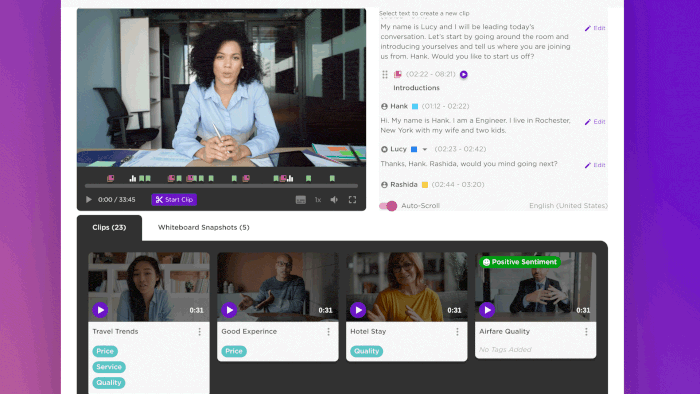The image size is (700, 394).
Task: Play the Hotel Stay clip
Action: (x=358, y=310)
